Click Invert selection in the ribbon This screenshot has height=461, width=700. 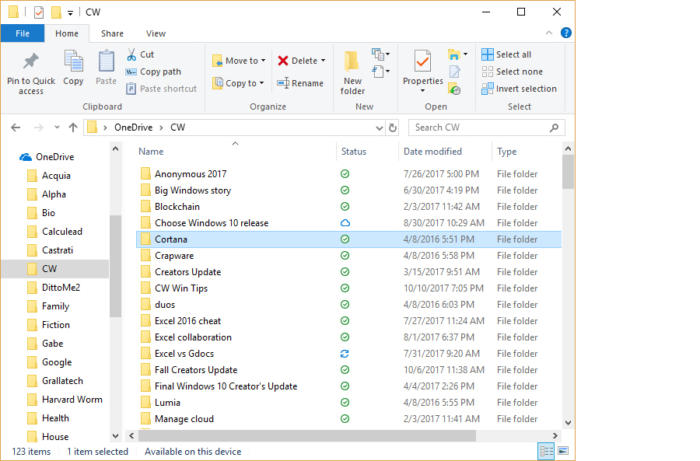coord(519,89)
